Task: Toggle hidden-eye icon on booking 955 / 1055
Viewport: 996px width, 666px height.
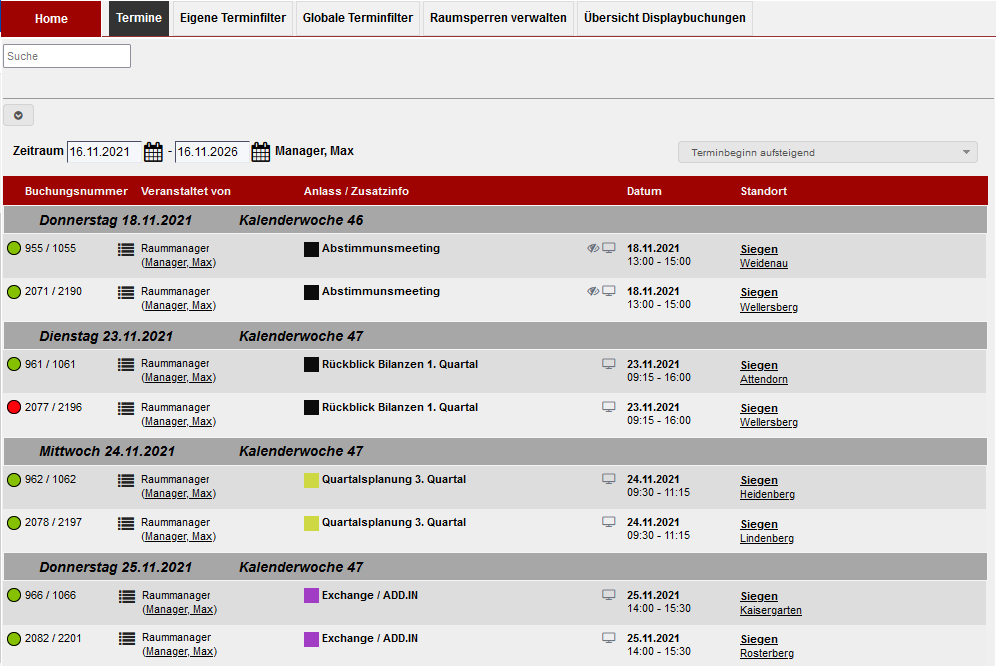Action: tap(593, 248)
